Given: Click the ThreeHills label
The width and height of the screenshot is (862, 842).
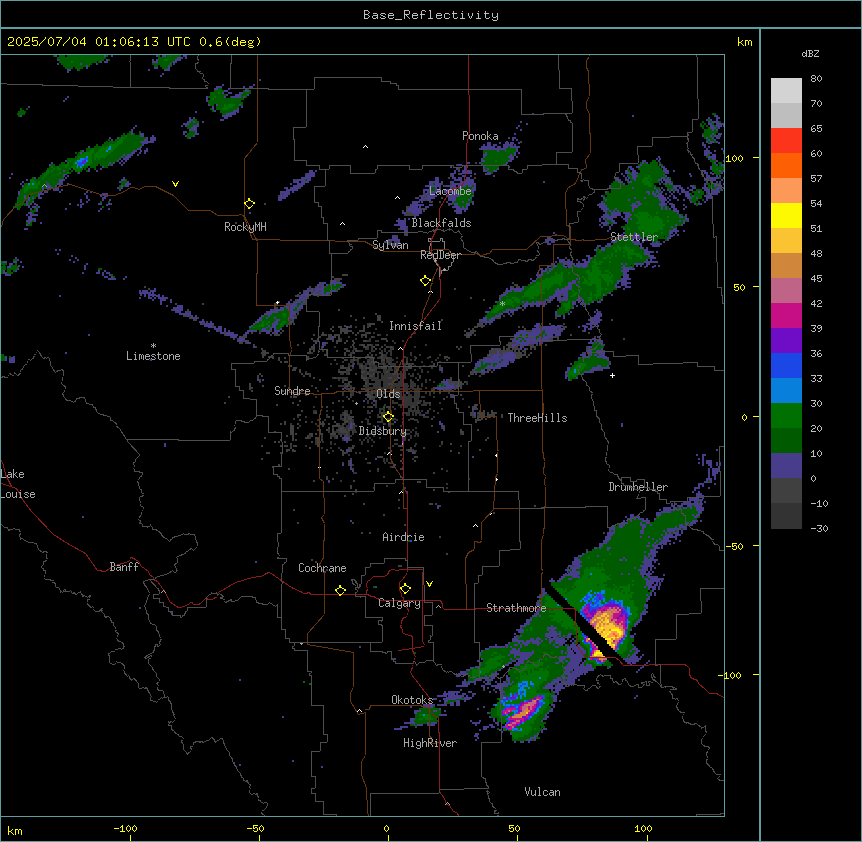Looking at the screenshot, I should click(x=537, y=418).
